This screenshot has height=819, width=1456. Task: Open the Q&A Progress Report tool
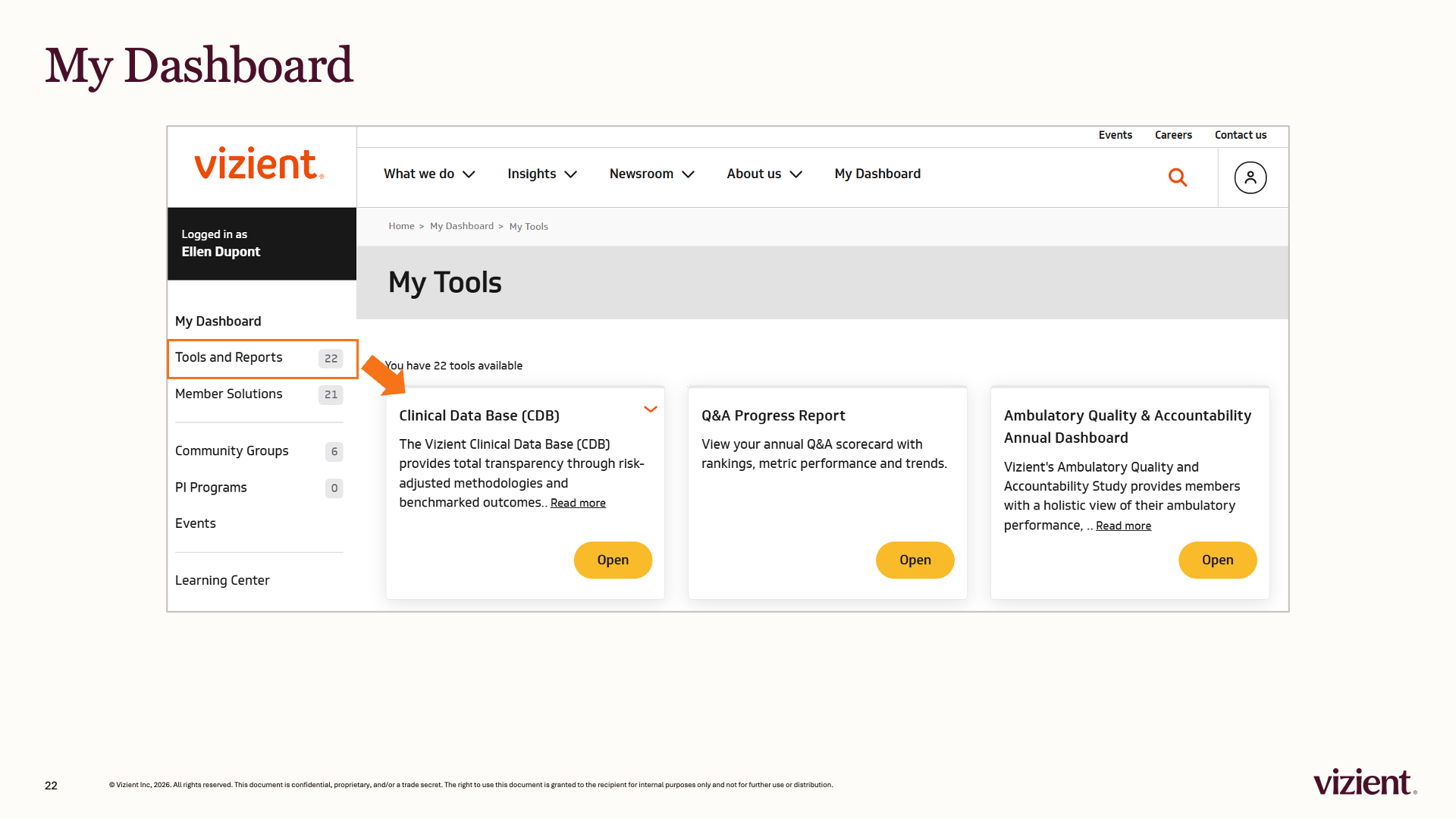tap(915, 560)
